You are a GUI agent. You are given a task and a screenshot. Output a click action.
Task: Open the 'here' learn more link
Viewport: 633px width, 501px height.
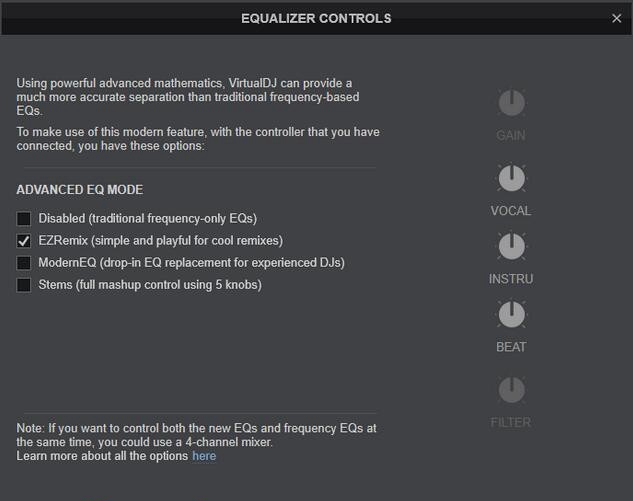[x=204, y=456]
